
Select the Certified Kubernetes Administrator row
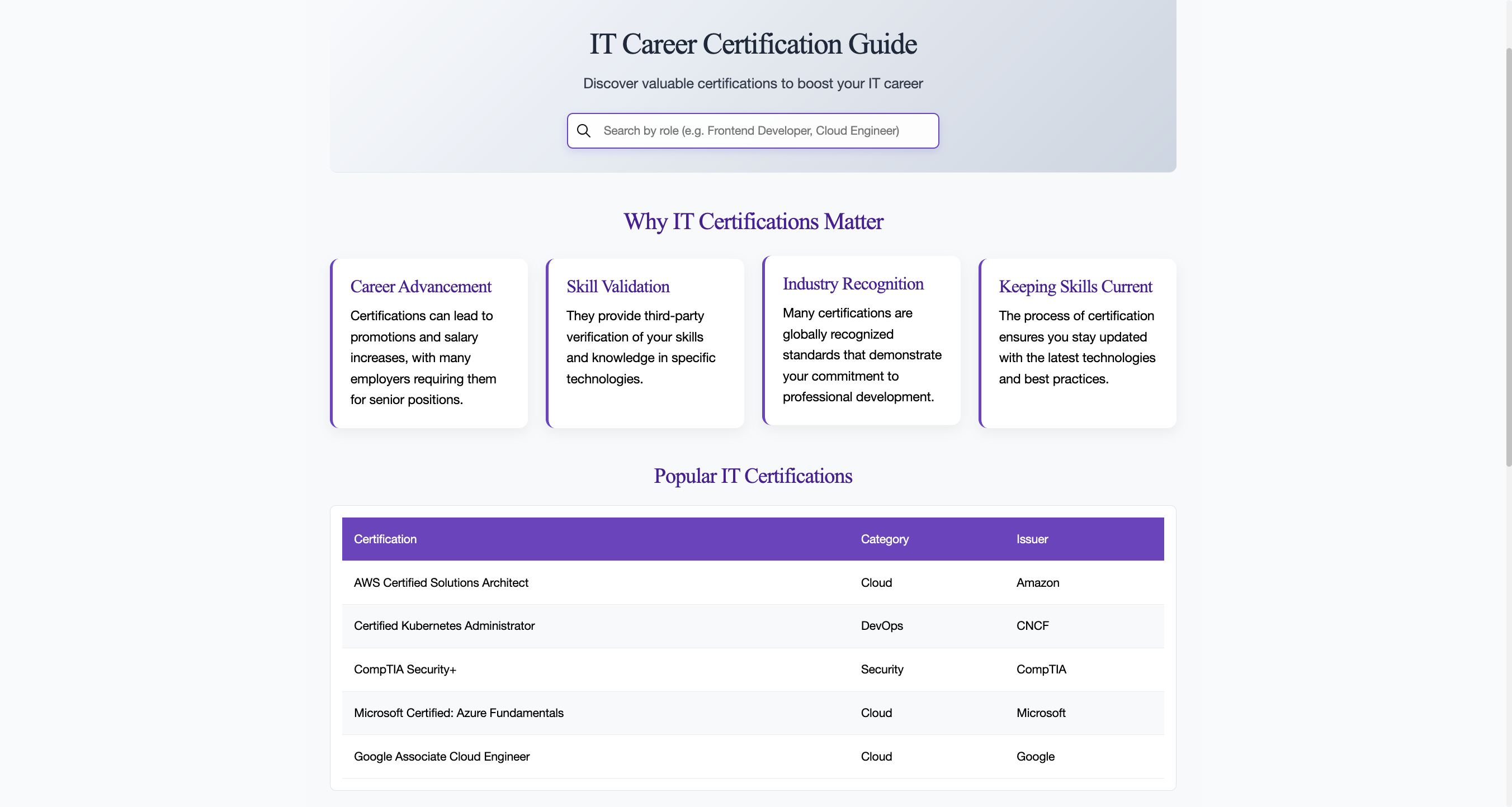(x=444, y=625)
